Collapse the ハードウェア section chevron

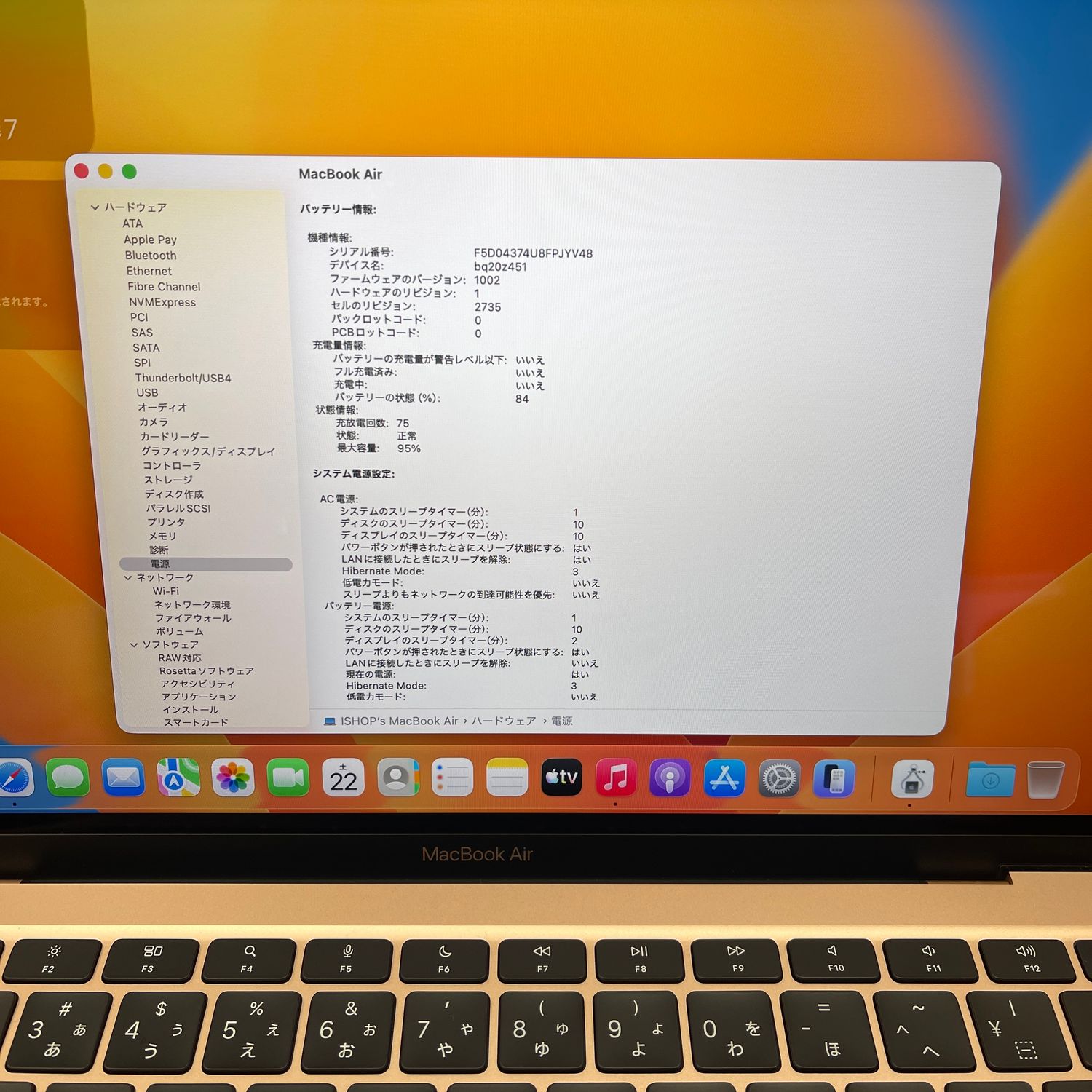point(95,207)
